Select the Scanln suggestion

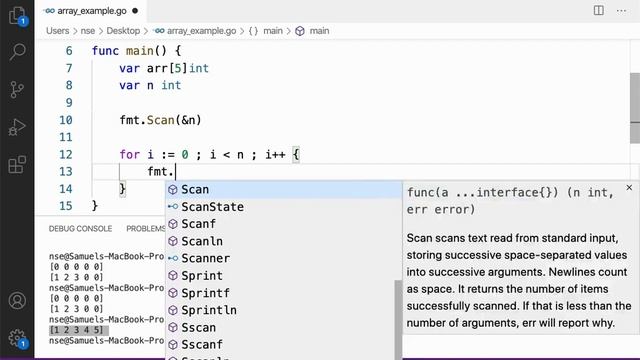284,241
